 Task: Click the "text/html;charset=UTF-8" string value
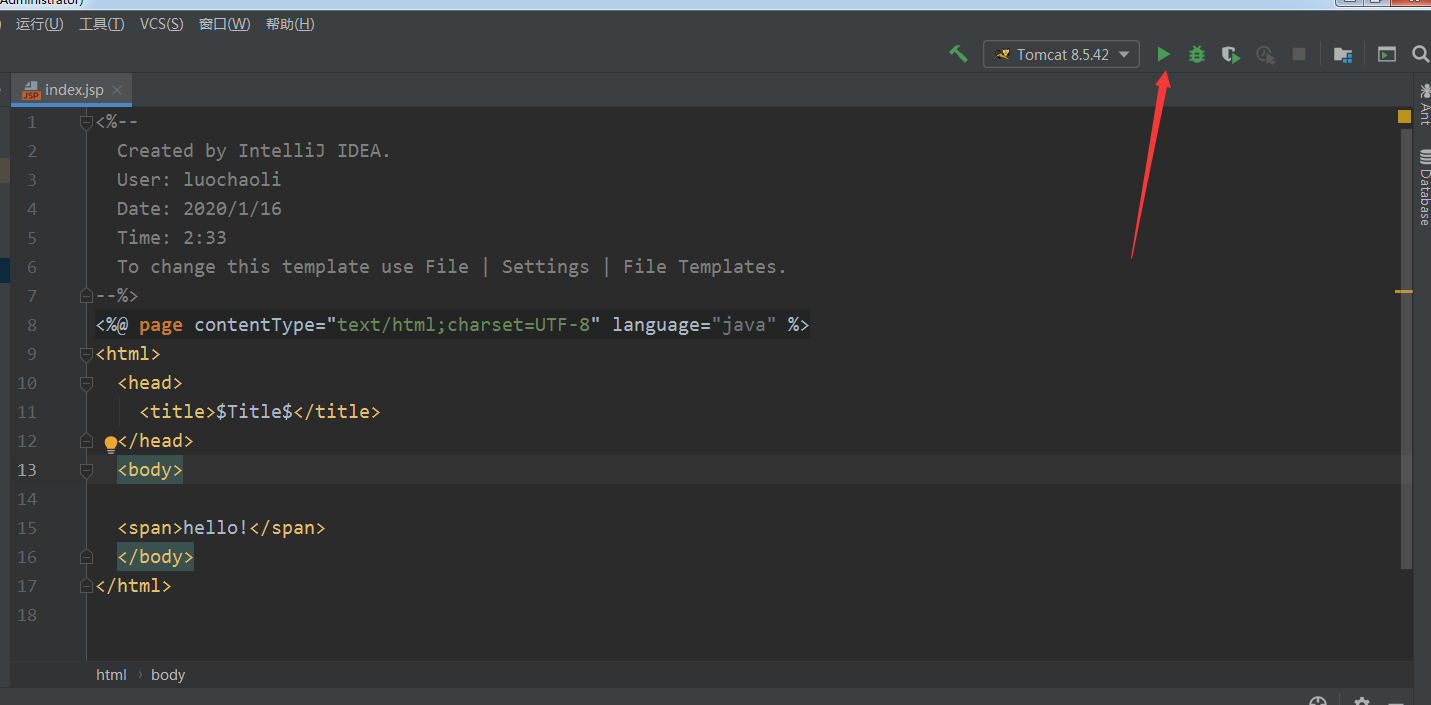pos(464,325)
